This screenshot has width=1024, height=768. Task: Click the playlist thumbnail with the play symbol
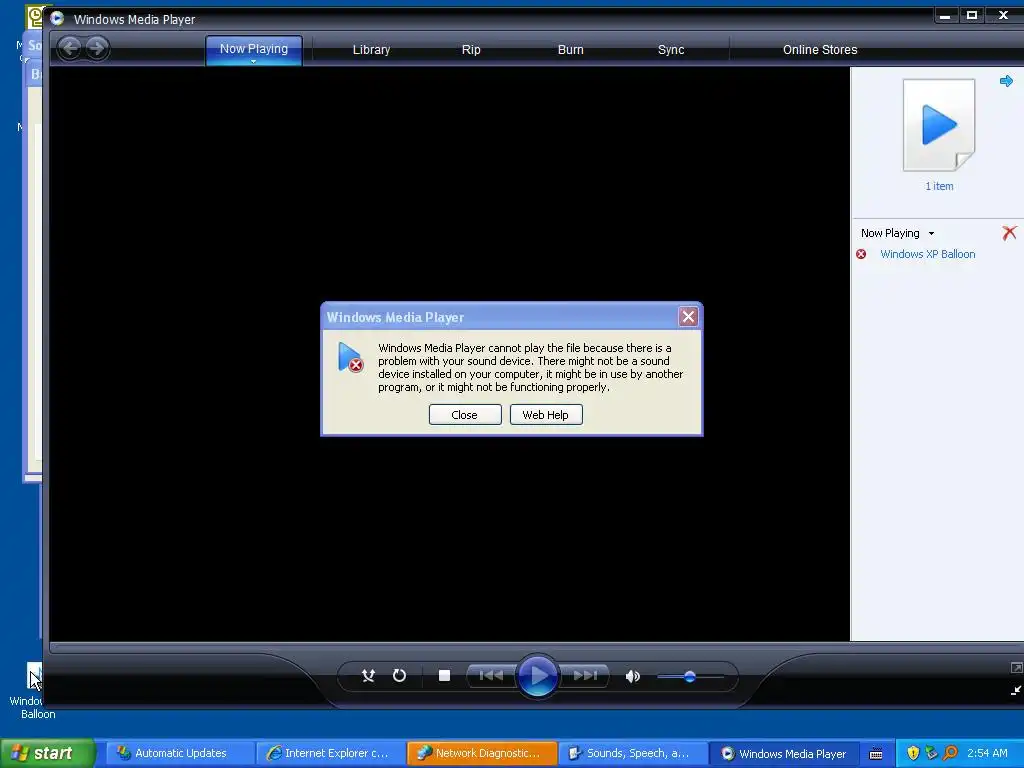tap(939, 125)
